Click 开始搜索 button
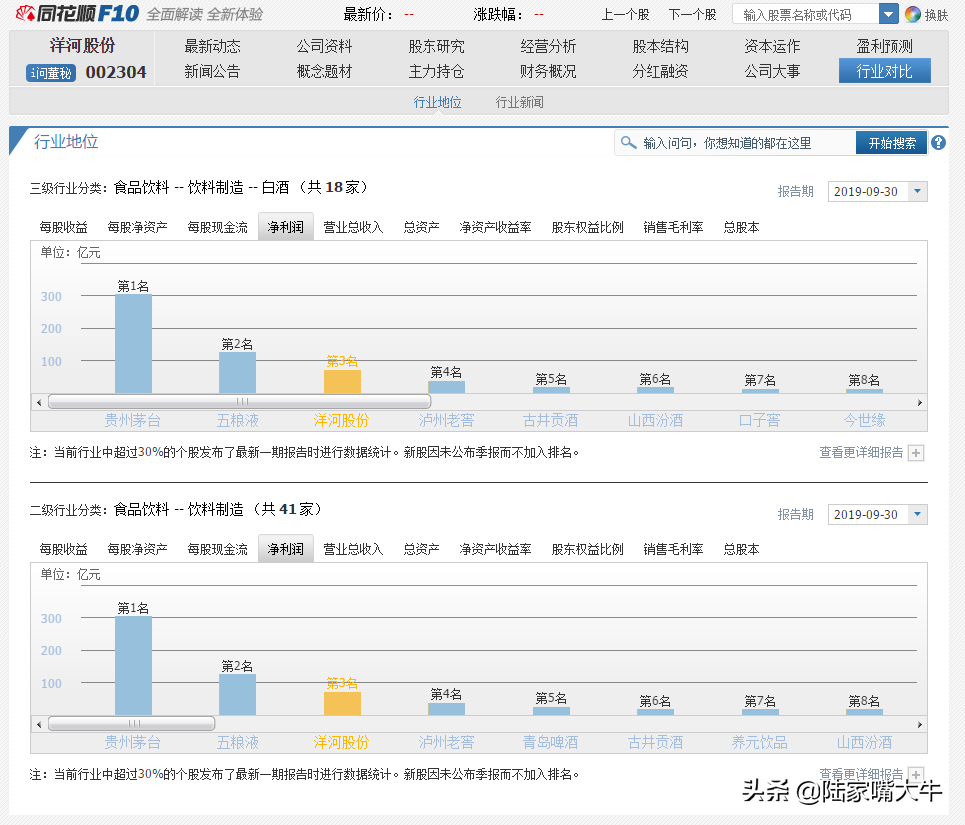The width and height of the screenshot is (965, 825). coord(892,143)
